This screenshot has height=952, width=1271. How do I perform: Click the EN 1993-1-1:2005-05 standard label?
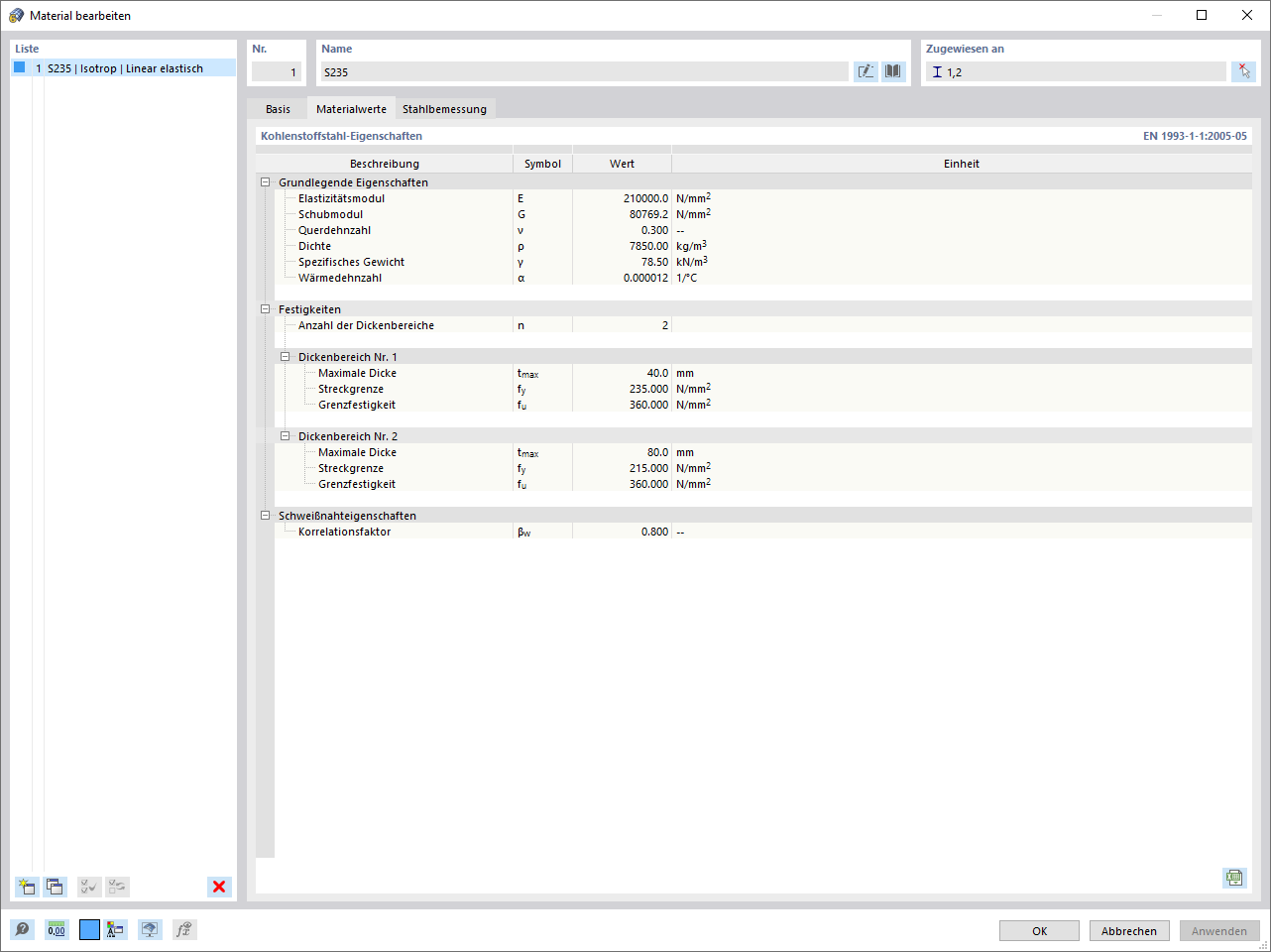[1195, 136]
